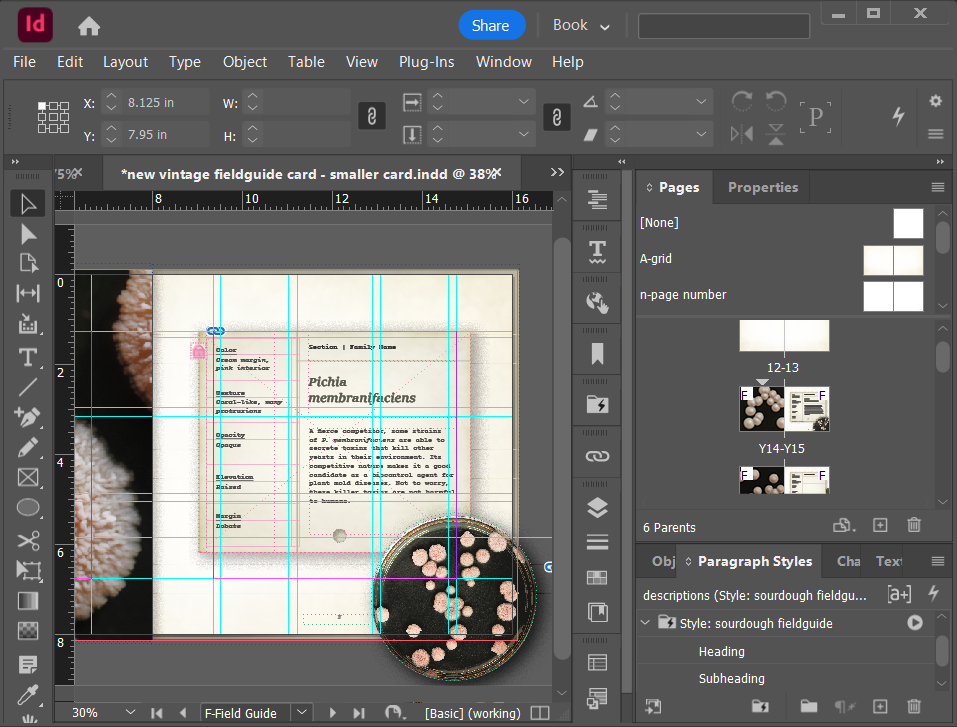This screenshot has height=727, width=957.
Task: Toggle constrain proportions for scale percentages
Action: [555, 117]
